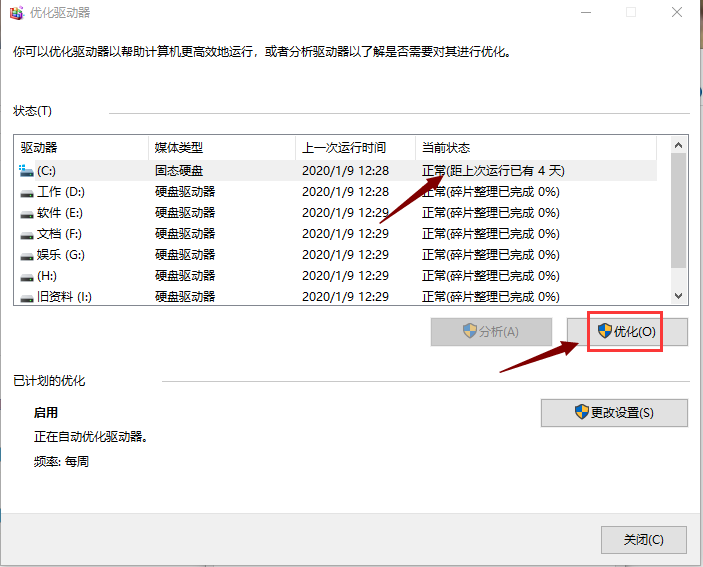Close the window with title bar X
The width and height of the screenshot is (703, 567).
[676, 13]
